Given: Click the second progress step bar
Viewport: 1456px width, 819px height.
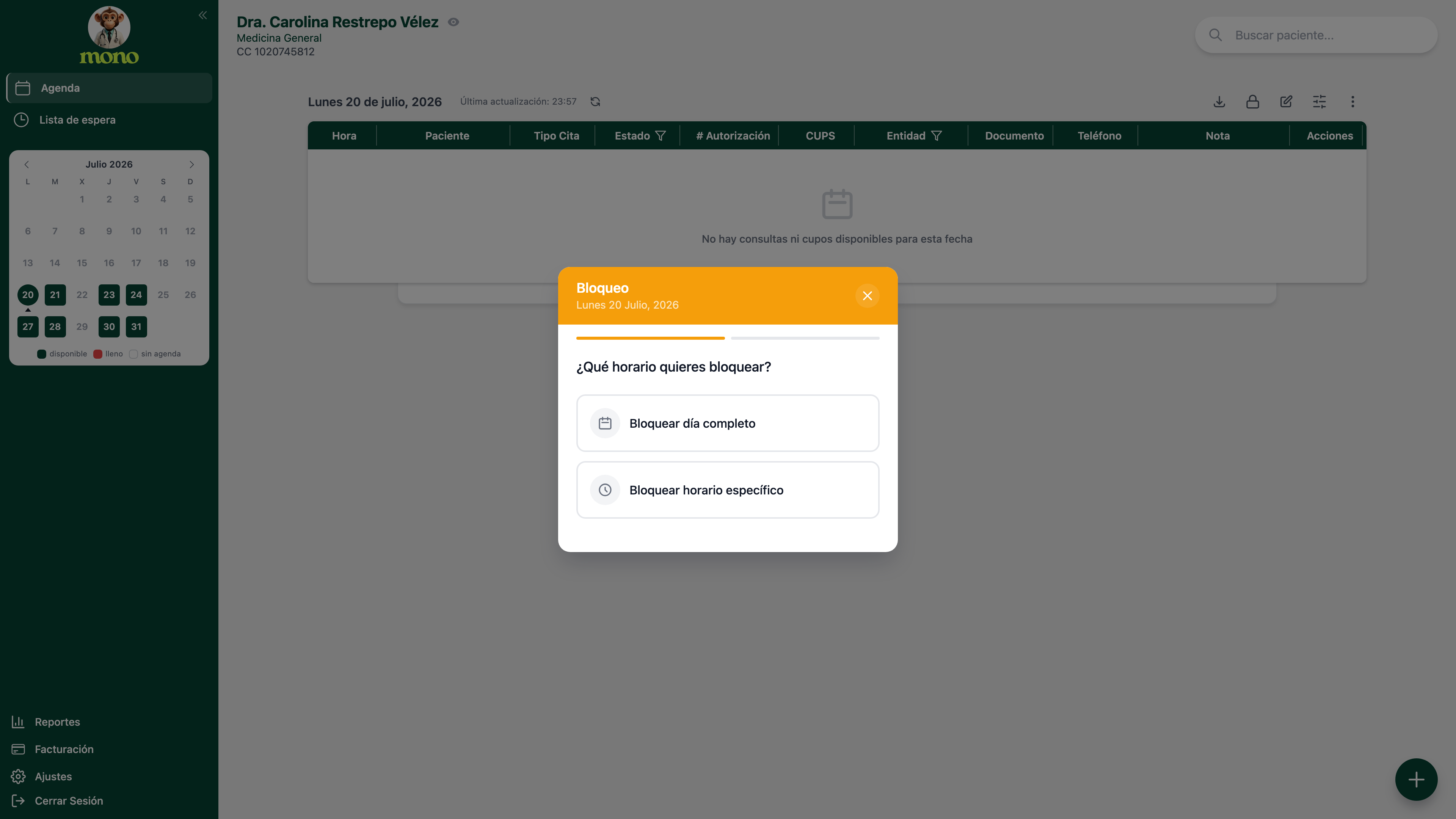Looking at the screenshot, I should (x=805, y=338).
